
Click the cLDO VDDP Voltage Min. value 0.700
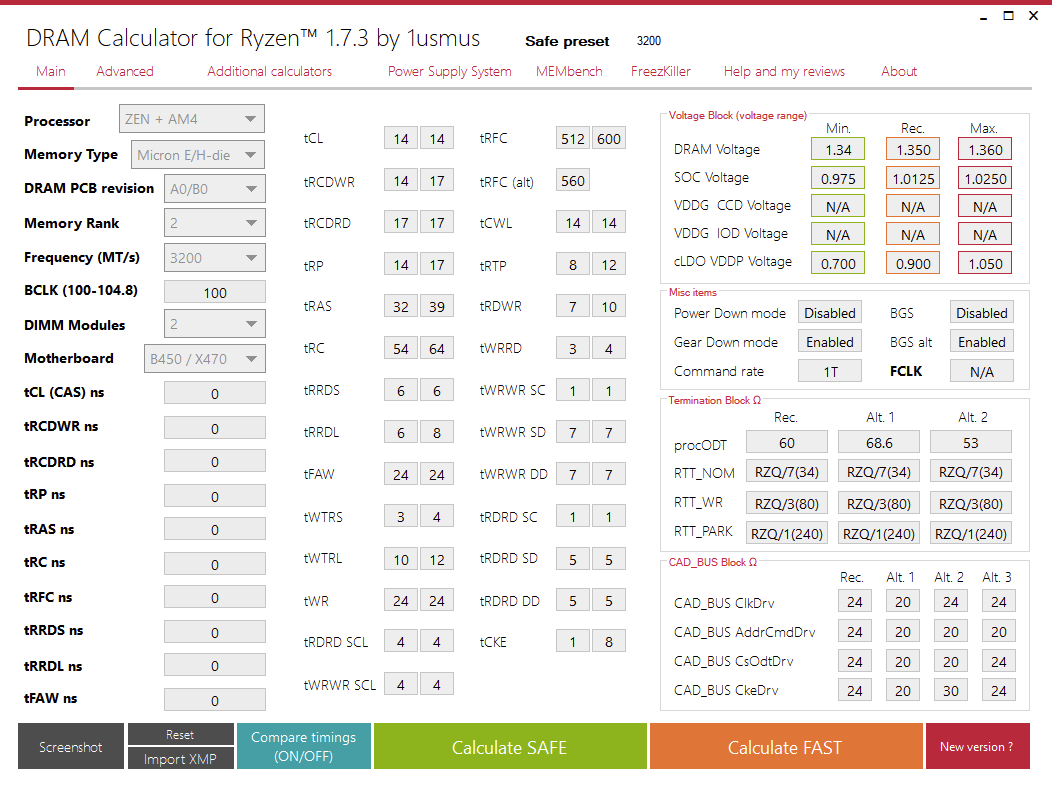click(x=838, y=263)
